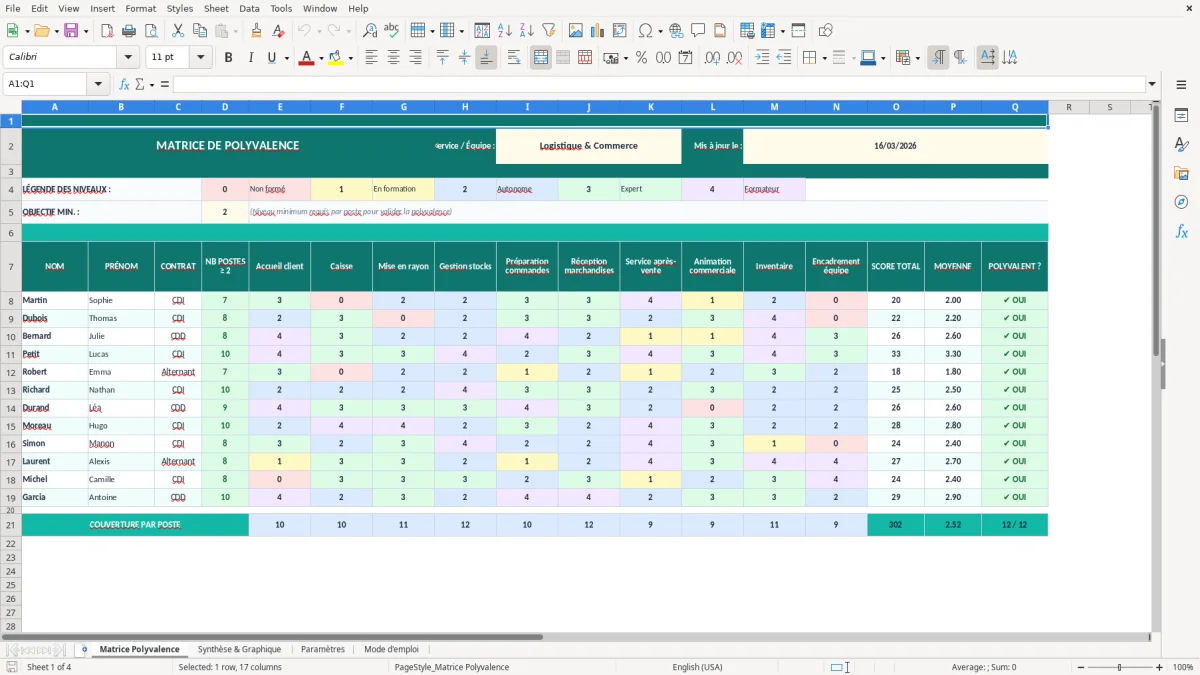Sort ascending A to Z
This screenshot has width=1200, height=675.
[x=505, y=31]
